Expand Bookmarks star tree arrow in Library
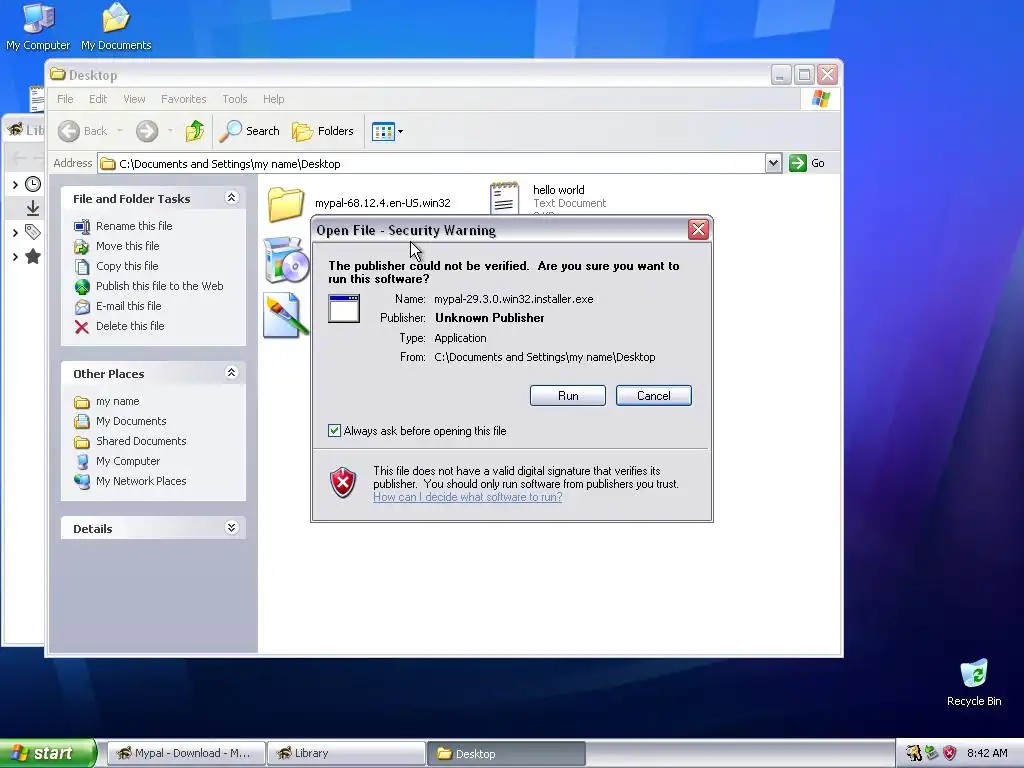This screenshot has height=768, width=1024. coord(15,257)
